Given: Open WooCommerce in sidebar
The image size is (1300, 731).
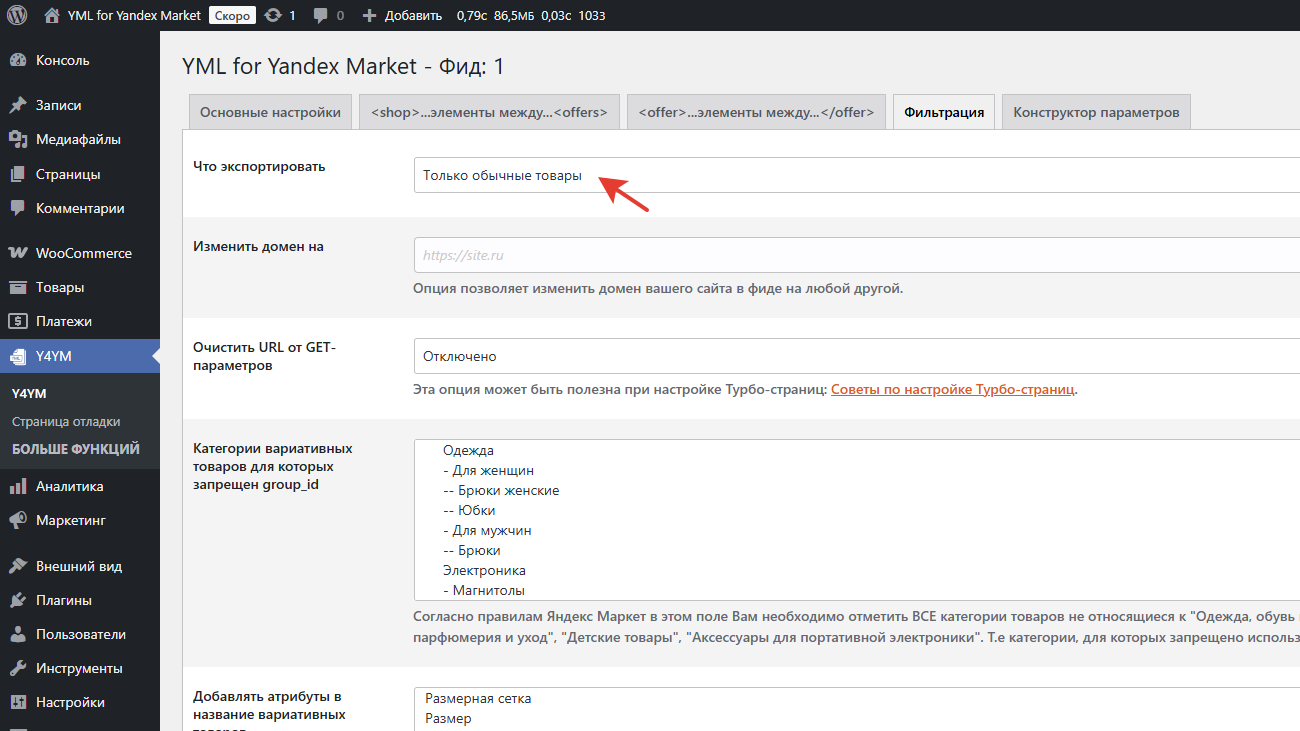Looking at the screenshot, I should [83, 253].
